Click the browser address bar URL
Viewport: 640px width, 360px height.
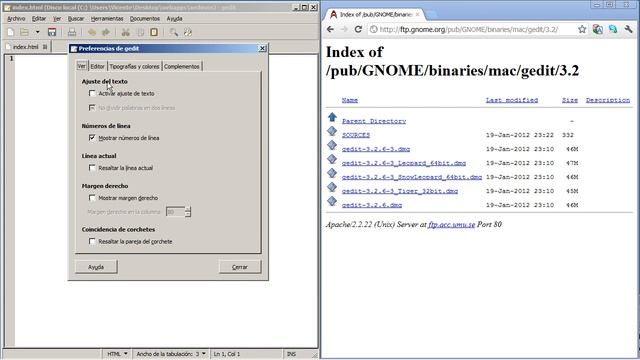coord(469,29)
